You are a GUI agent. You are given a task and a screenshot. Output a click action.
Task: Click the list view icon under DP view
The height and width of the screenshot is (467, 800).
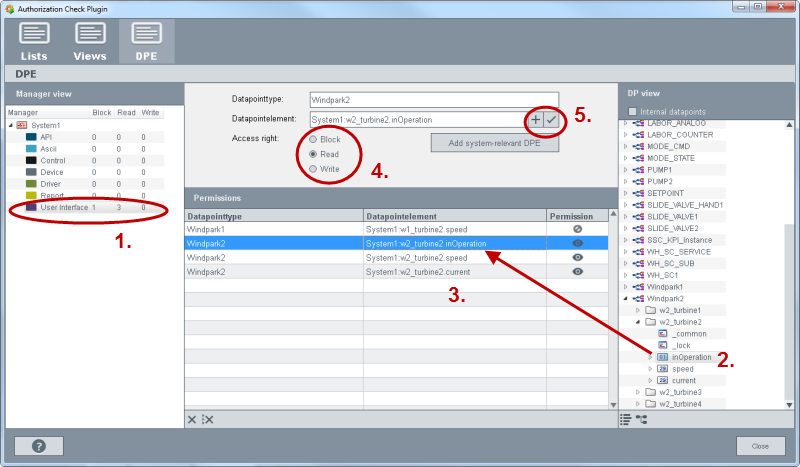626,419
